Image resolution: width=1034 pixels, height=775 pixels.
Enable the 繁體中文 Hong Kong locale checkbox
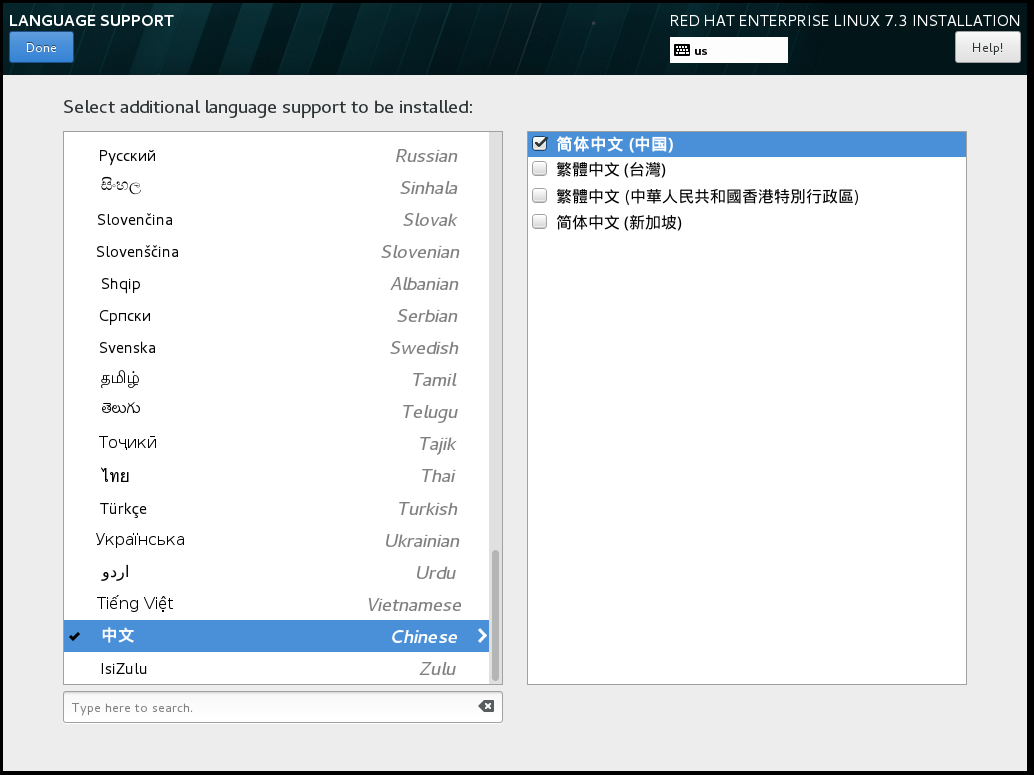[539, 195]
